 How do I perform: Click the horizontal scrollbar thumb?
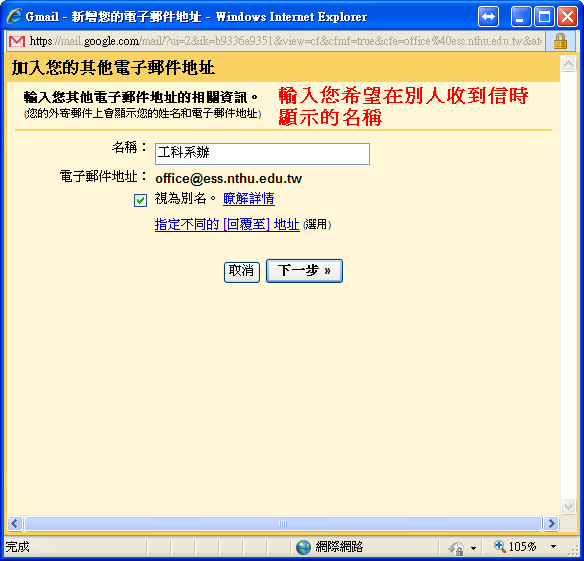click(x=283, y=523)
